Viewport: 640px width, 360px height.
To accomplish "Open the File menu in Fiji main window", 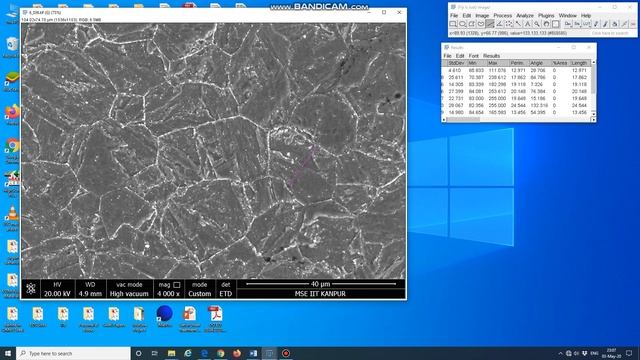I will (x=454, y=16).
